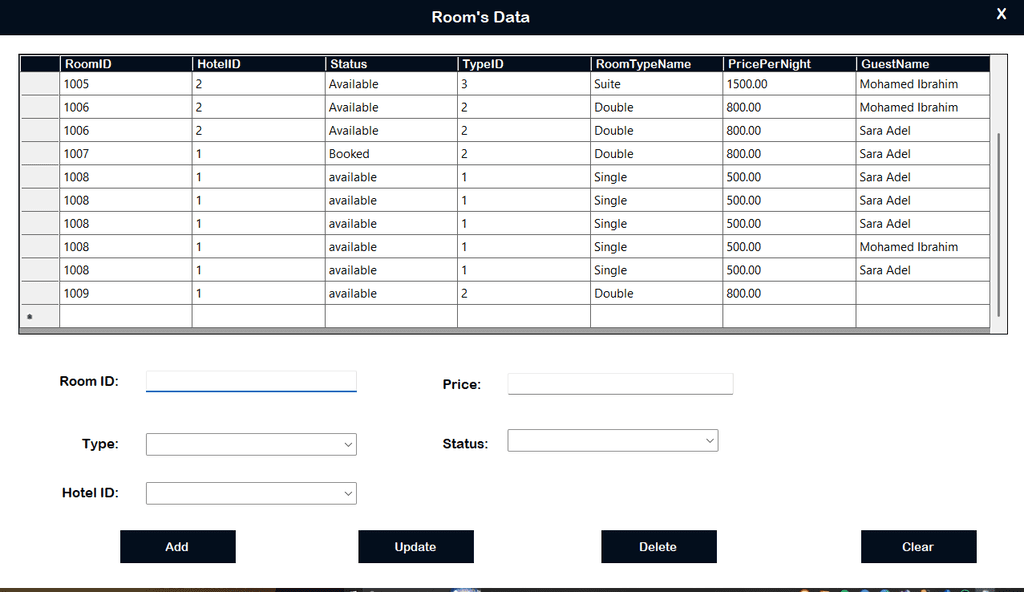This screenshot has width=1024, height=592.
Task: Expand the Status combo box
Action: click(613, 440)
